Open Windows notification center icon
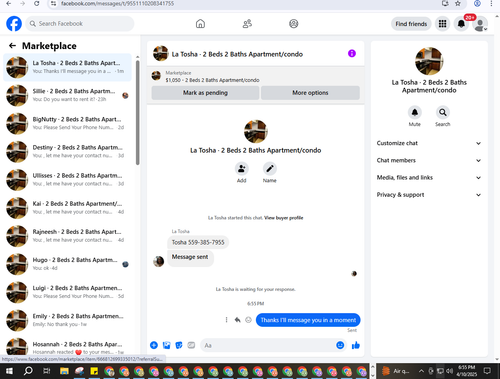The width and height of the screenshot is (500, 379). point(487,371)
